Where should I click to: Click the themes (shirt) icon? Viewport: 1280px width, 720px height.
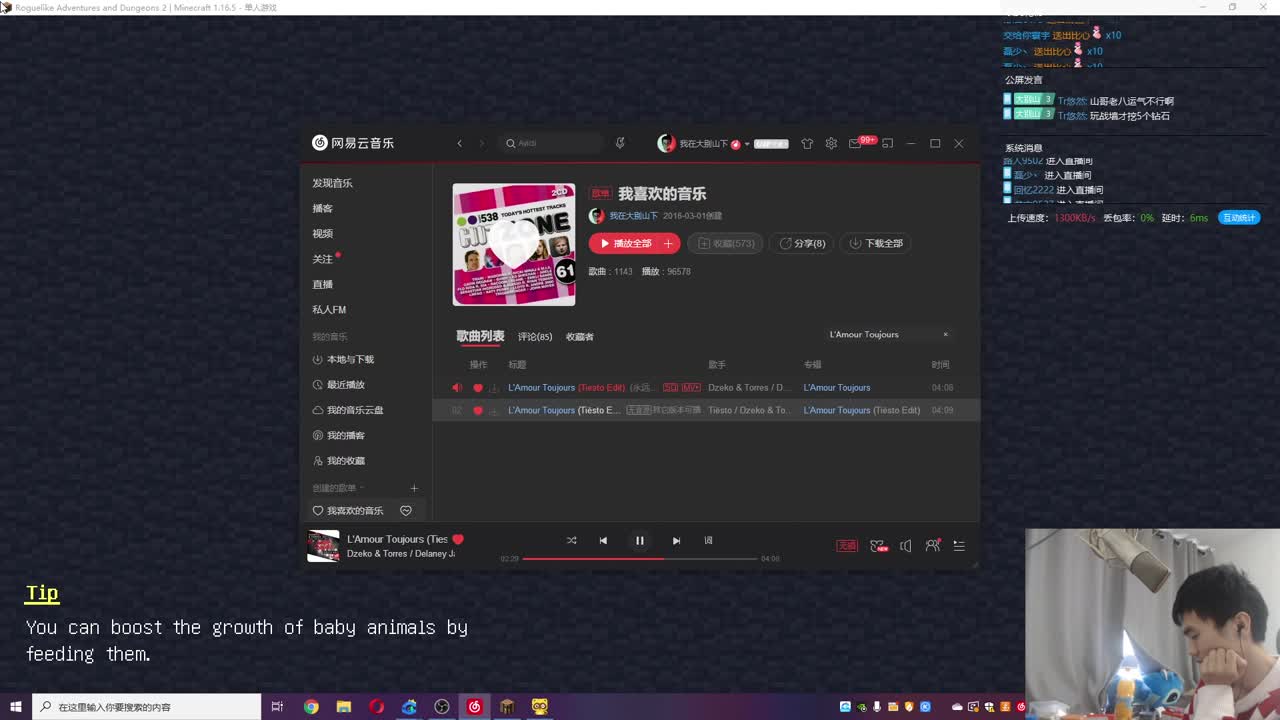coord(807,143)
